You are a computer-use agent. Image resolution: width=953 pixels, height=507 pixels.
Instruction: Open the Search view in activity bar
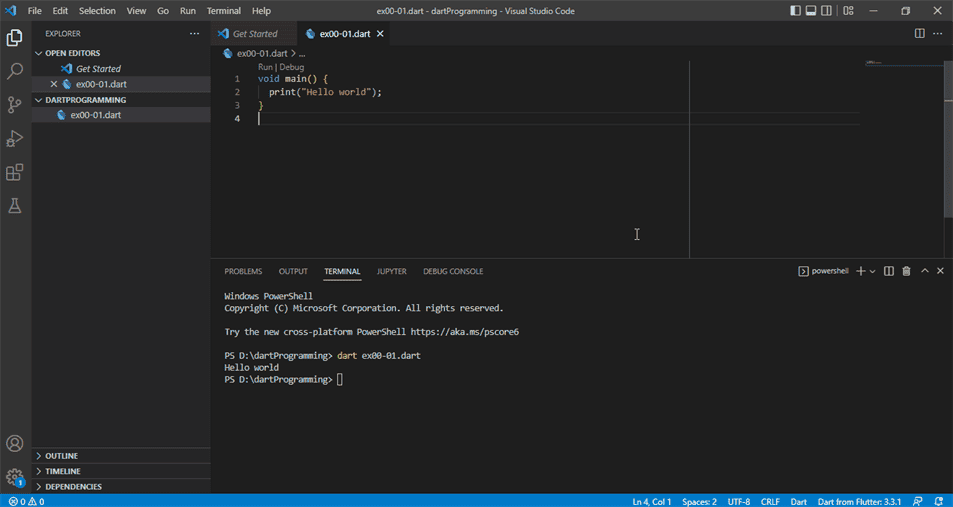click(x=15, y=72)
